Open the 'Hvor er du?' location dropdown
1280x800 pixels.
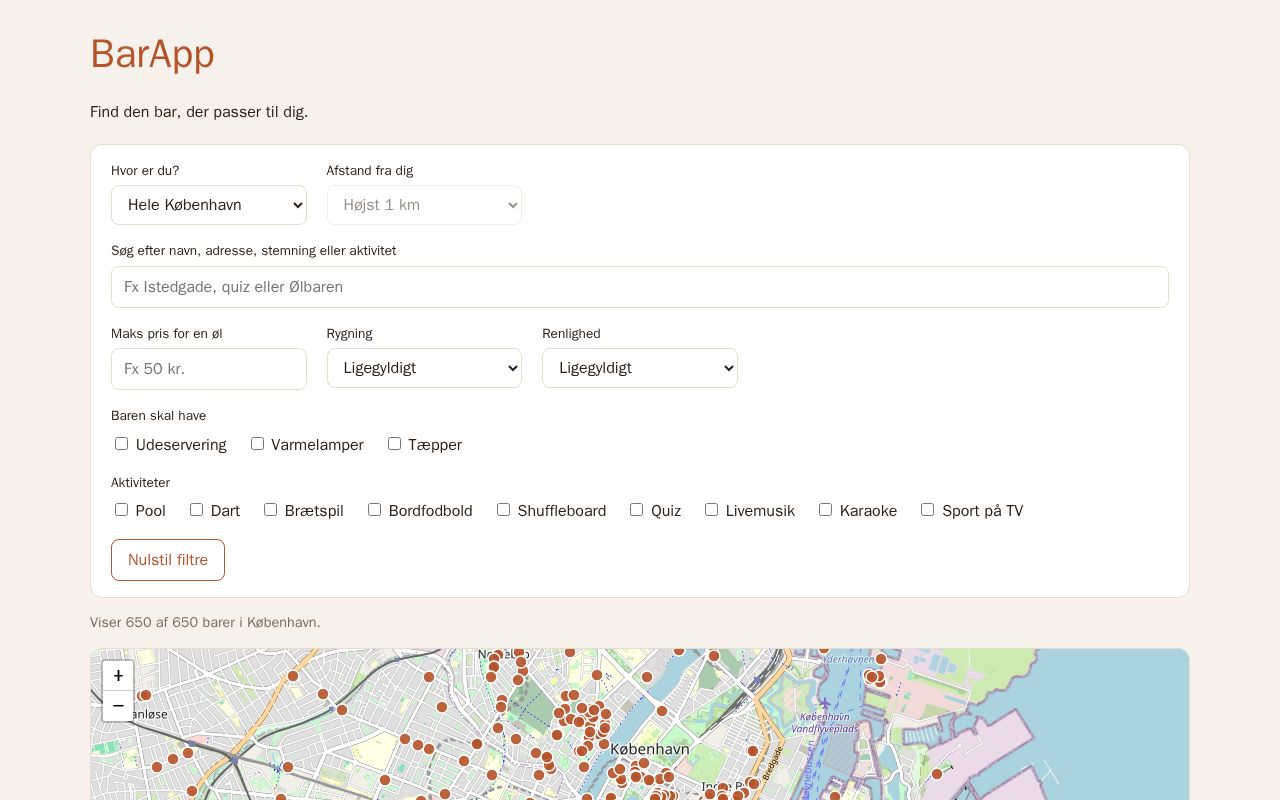pyautogui.click(x=209, y=205)
